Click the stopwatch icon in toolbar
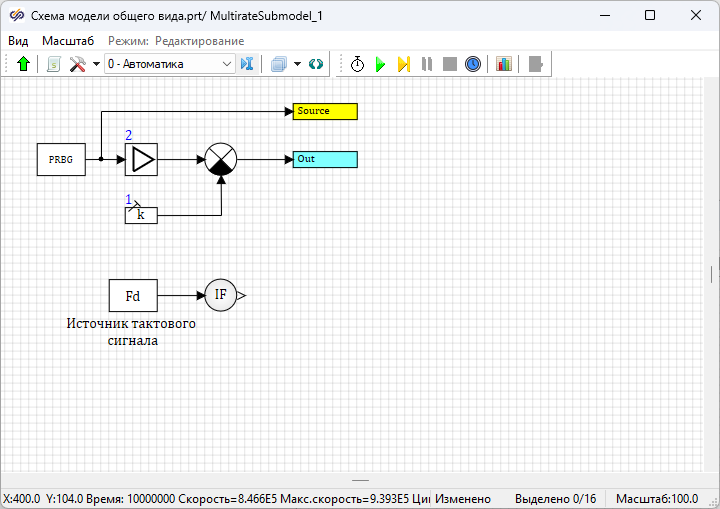The width and height of the screenshot is (720, 509). pyautogui.click(x=357, y=64)
